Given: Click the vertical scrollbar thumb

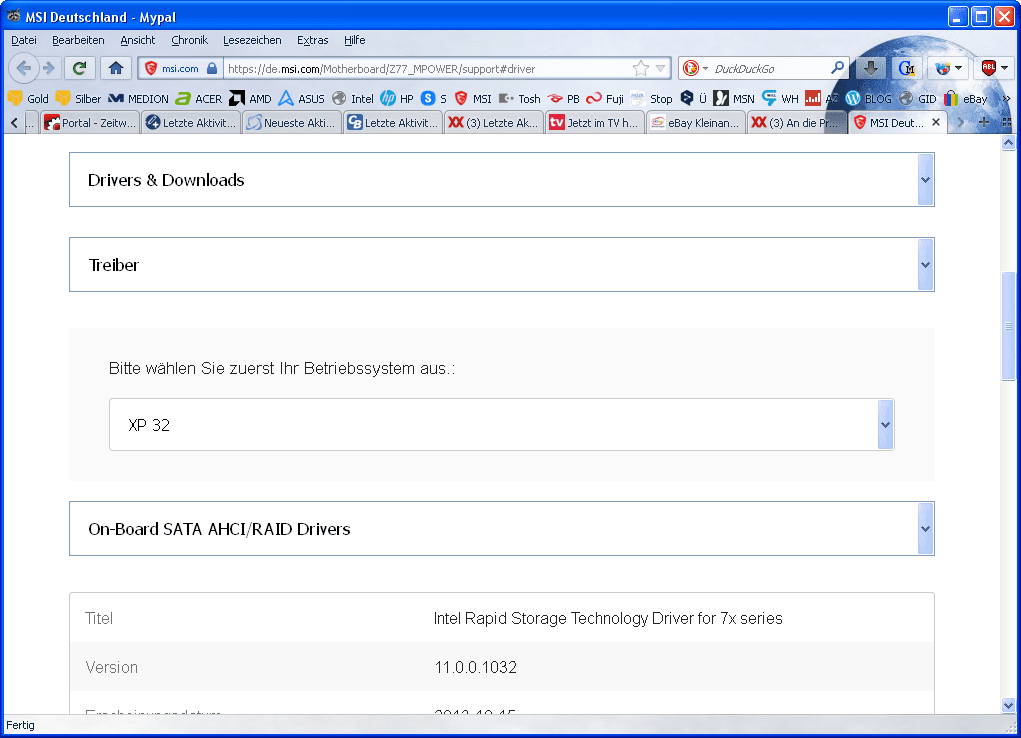Looking at the screenshot, I should tap(1008, 325).
